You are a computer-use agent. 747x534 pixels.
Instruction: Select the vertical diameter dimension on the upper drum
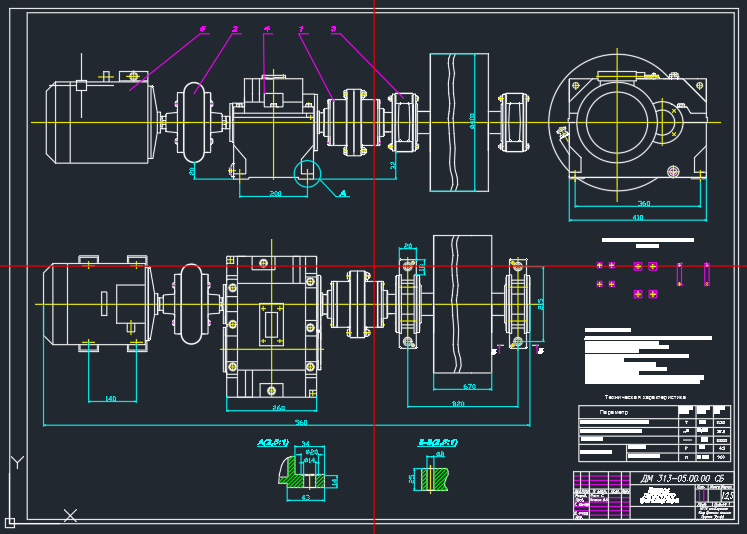pos(472,121)
